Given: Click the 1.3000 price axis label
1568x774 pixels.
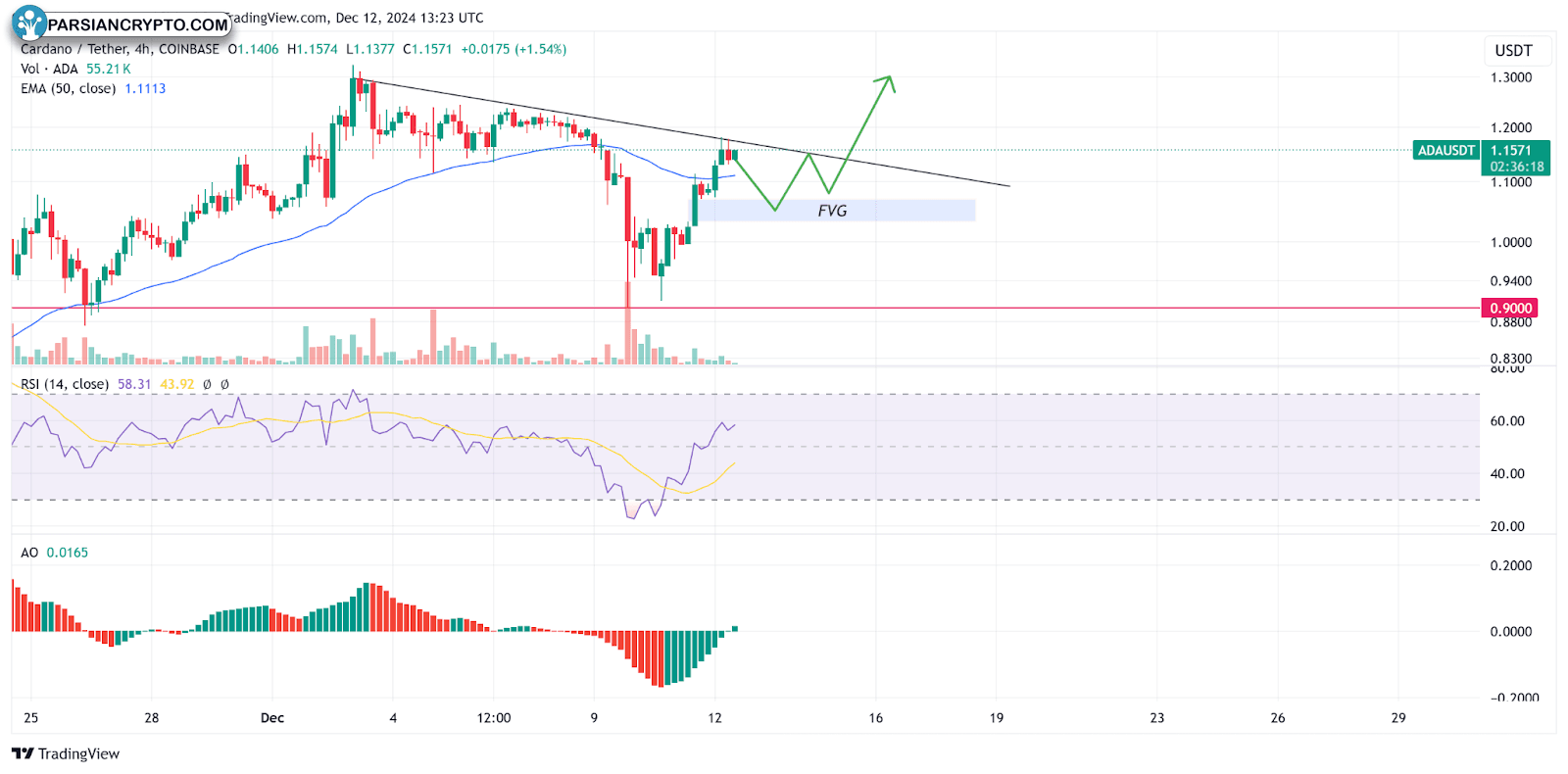Looking at the screenshot, I should [1511, 77].
